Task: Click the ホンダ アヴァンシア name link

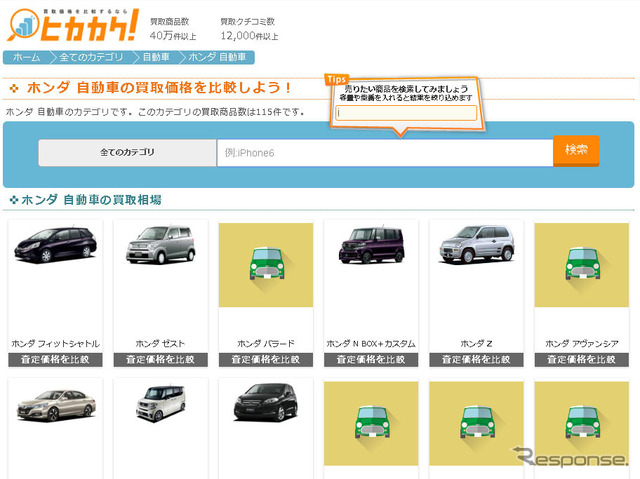Action: pyautogui.click(x=582, y=344)
